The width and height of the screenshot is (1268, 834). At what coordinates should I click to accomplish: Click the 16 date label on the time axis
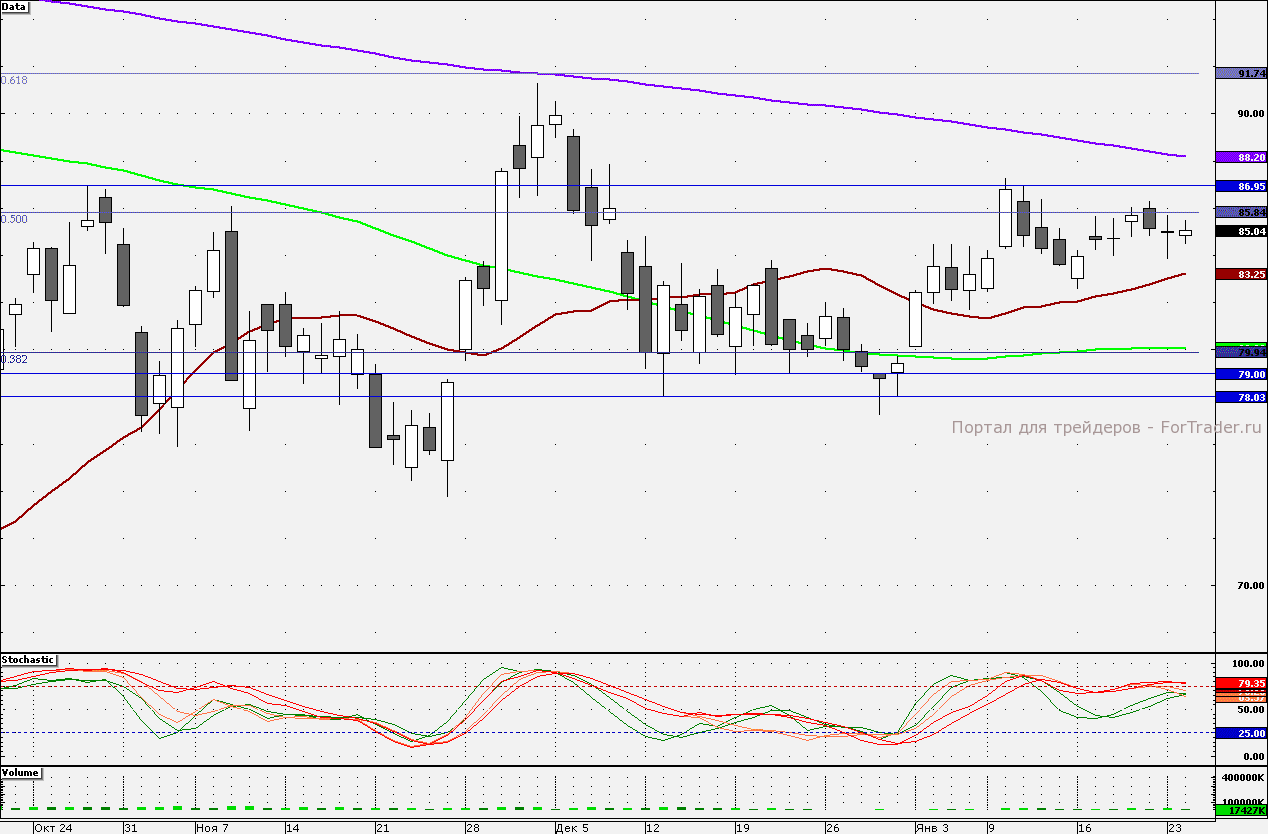(1084, 828)
